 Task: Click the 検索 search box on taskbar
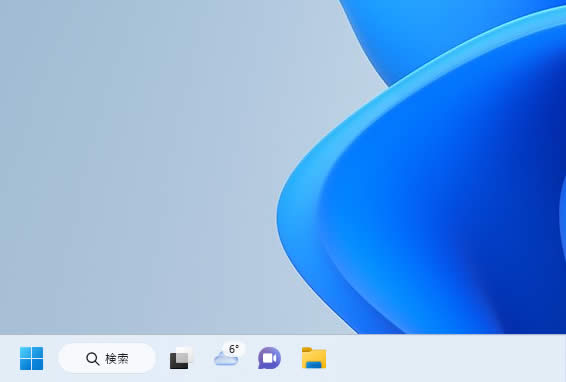click(x=107, y=358)
